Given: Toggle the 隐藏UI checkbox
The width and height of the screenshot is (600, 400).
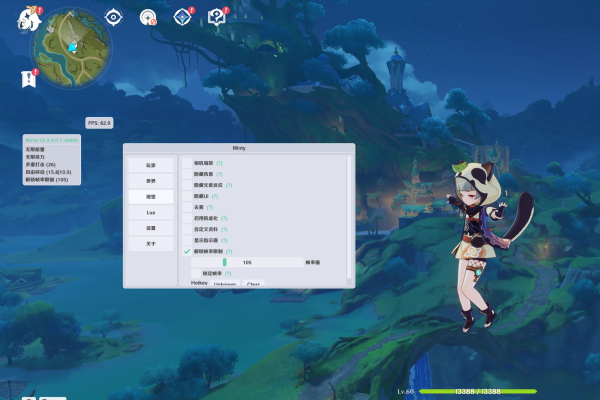Looking at the screenshot, I should click(187, 196).
